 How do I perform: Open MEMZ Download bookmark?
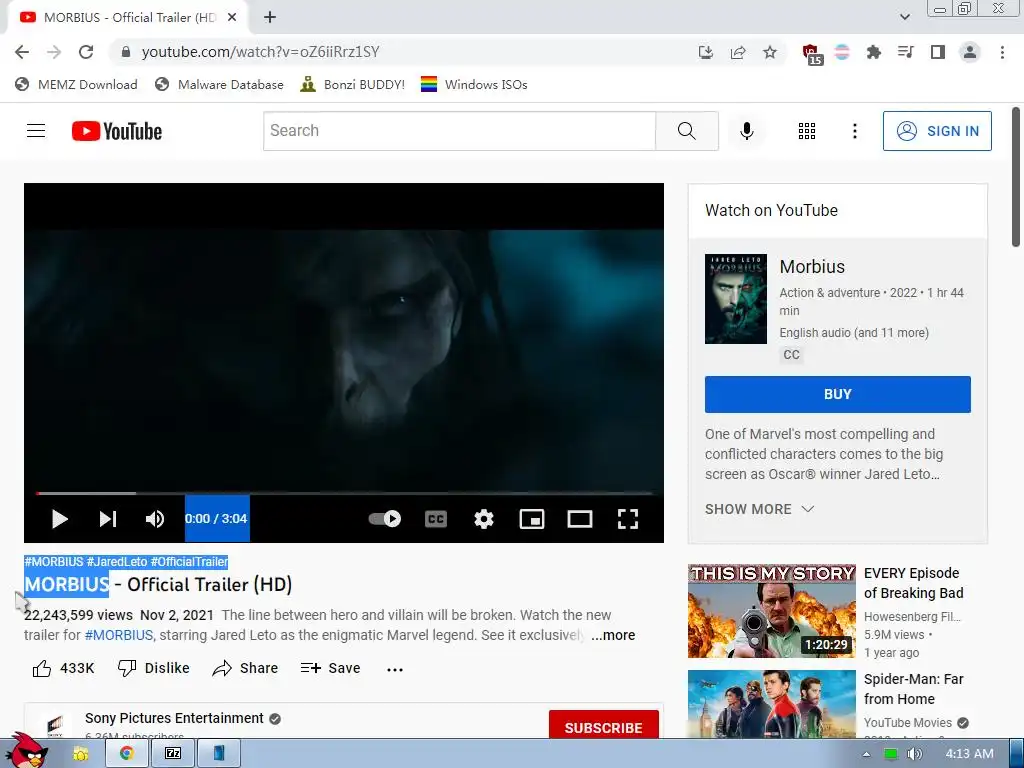[x=76, y=84]
